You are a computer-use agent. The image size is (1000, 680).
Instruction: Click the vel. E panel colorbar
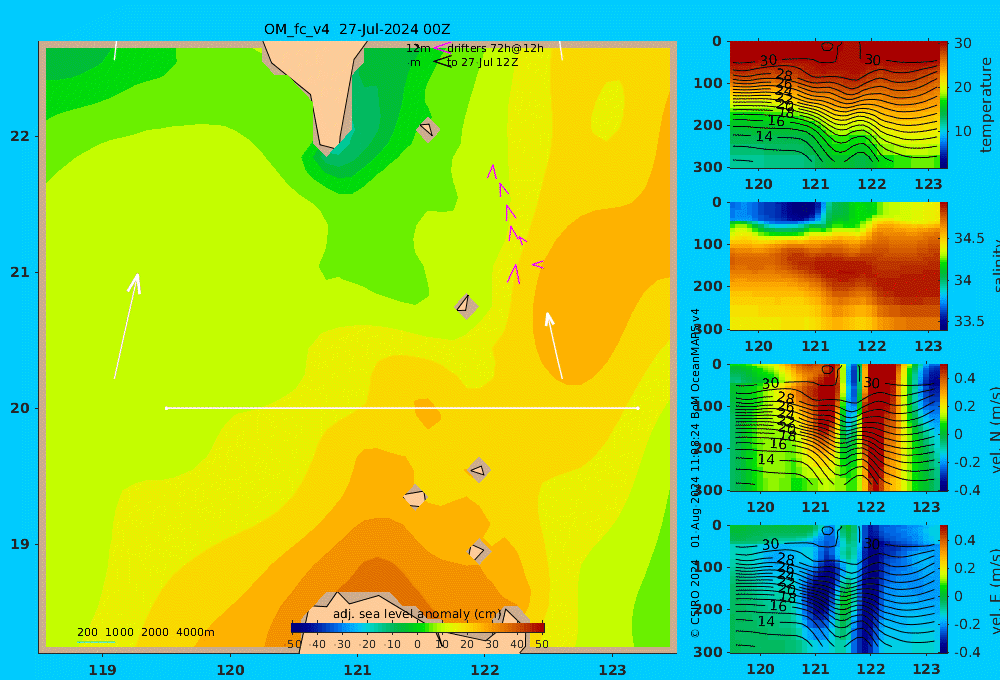944,589
